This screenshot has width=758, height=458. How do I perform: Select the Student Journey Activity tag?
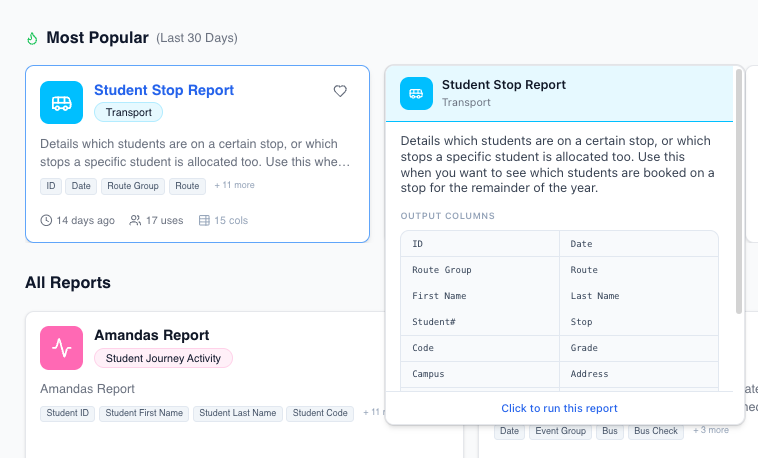(163, 358)
